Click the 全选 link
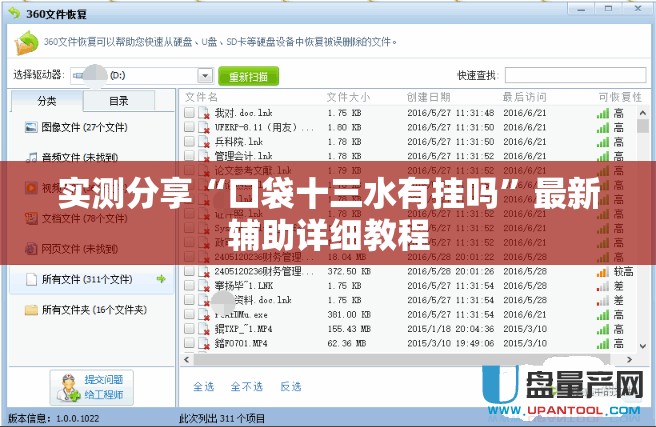656x427 pixels. (204, 386)
